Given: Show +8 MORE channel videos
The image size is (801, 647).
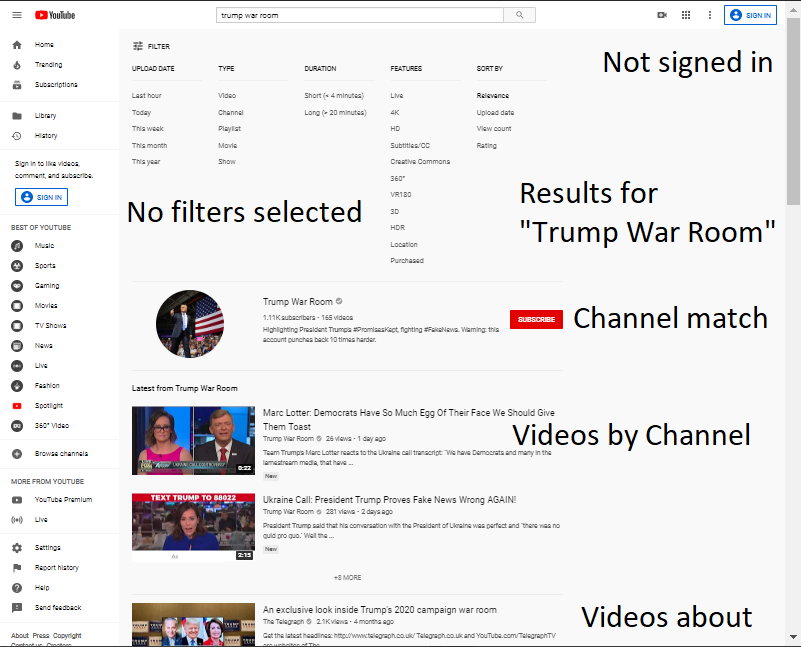Looking at the screenshot, I should click(x=347, y=578).
